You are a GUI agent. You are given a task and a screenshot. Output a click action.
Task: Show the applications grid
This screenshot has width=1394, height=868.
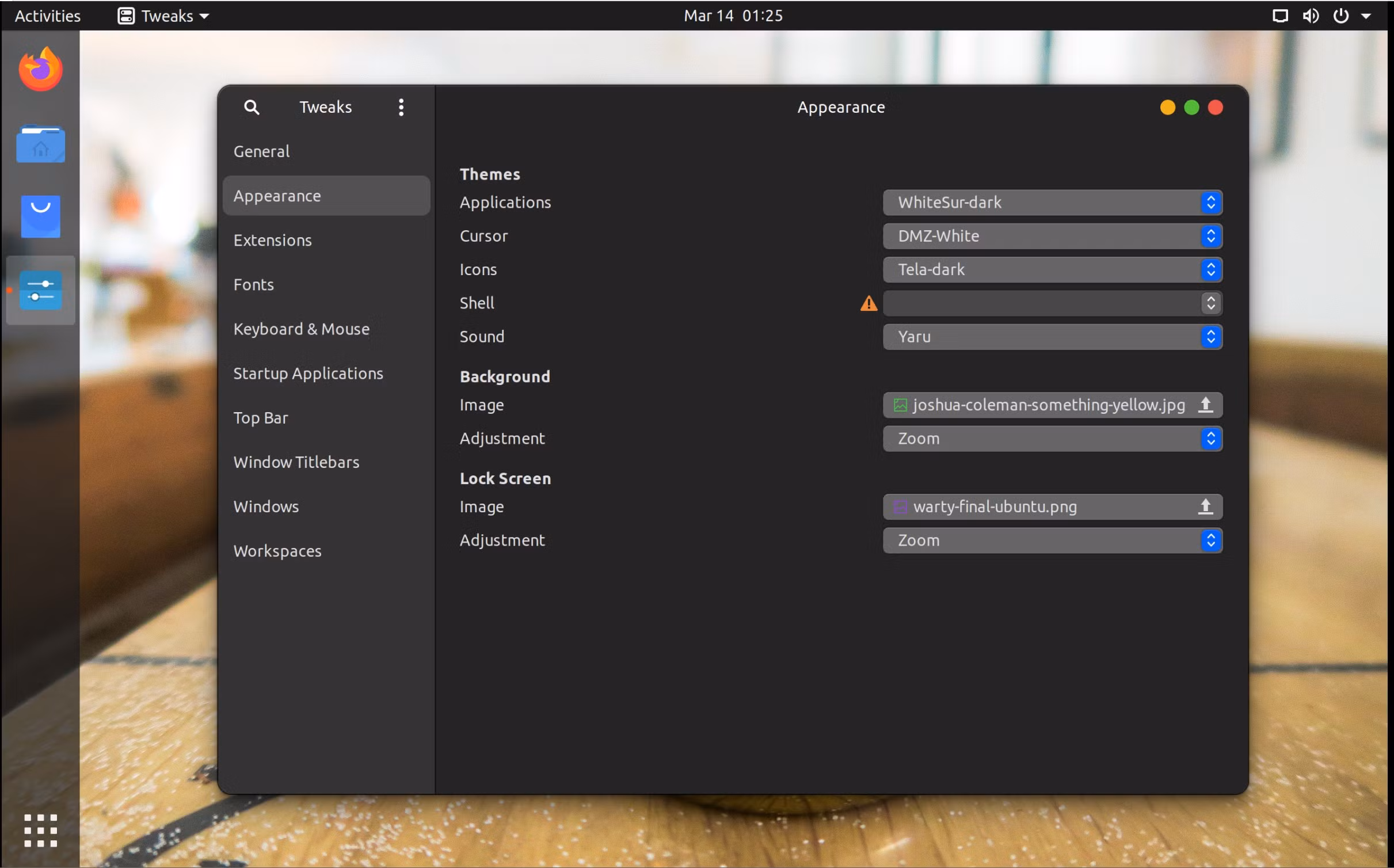pyautogui.click(x=40, y=830)
